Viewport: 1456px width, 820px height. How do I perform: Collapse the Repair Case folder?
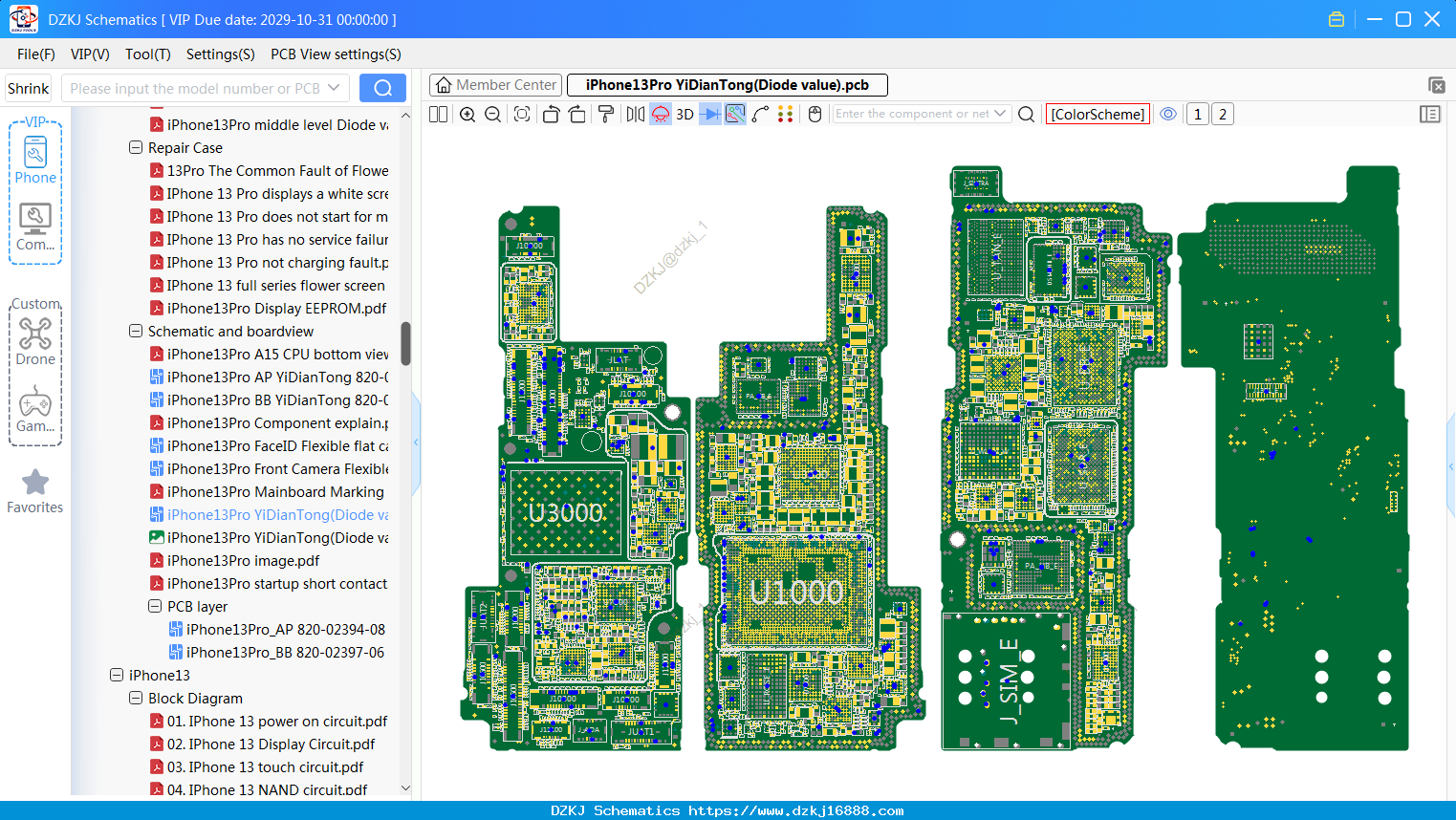pos(136,148)
